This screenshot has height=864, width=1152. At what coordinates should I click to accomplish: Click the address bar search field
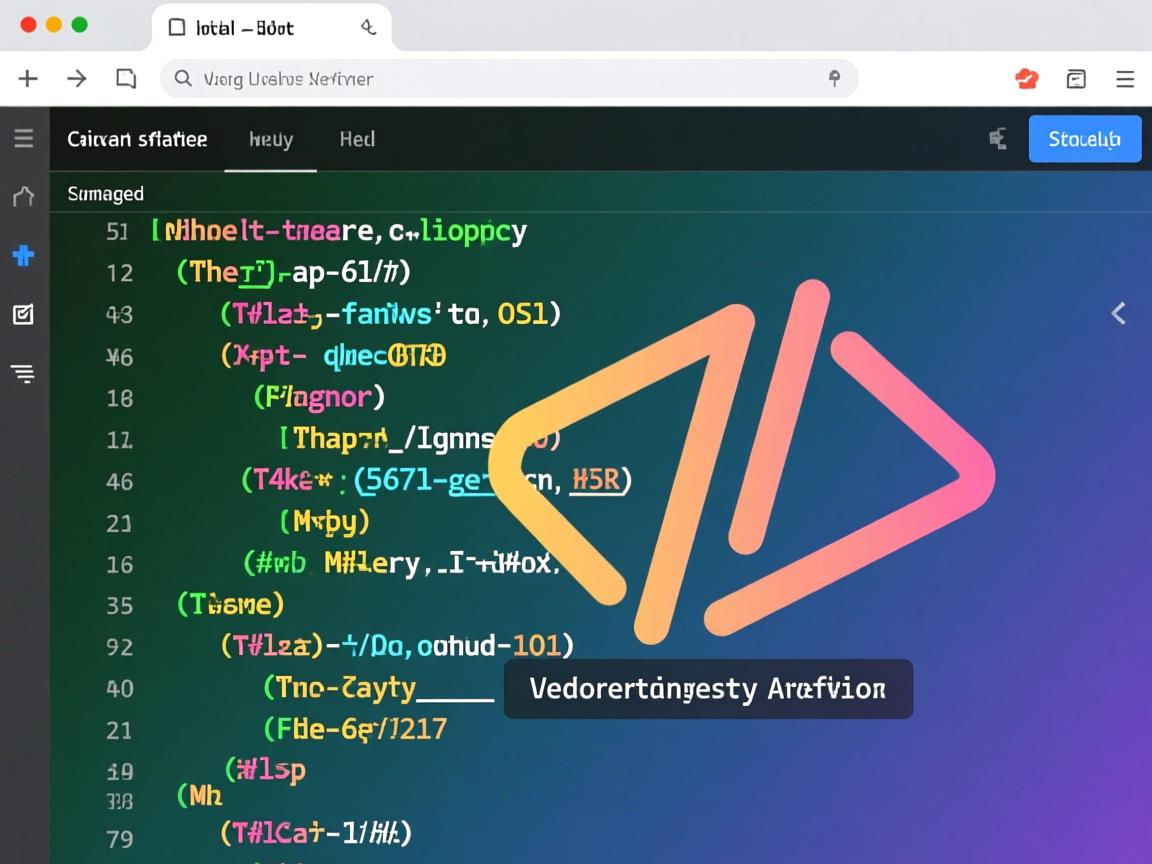(500, 78)
